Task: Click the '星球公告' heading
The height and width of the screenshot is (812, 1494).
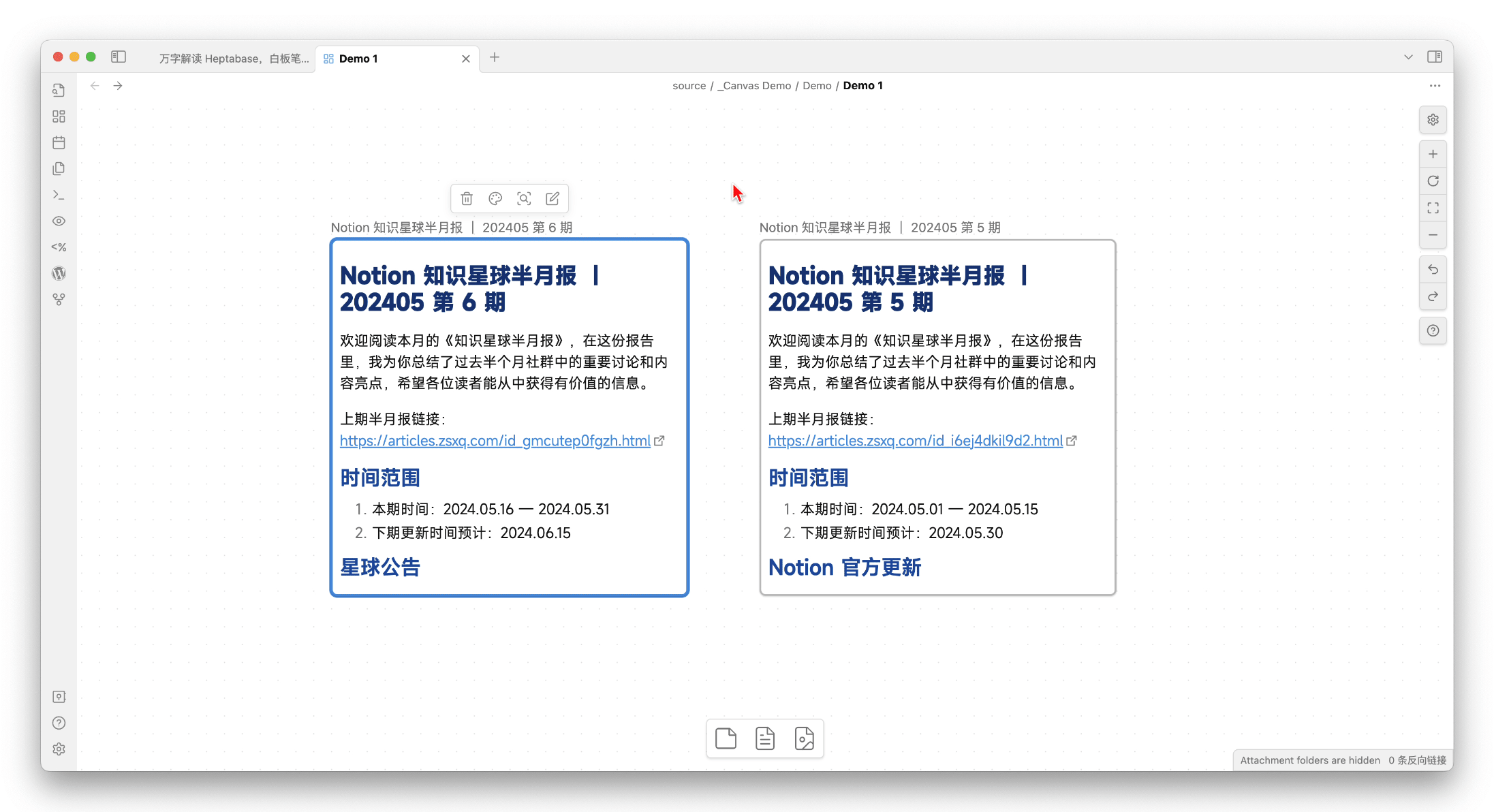Action: pos(380,567)
